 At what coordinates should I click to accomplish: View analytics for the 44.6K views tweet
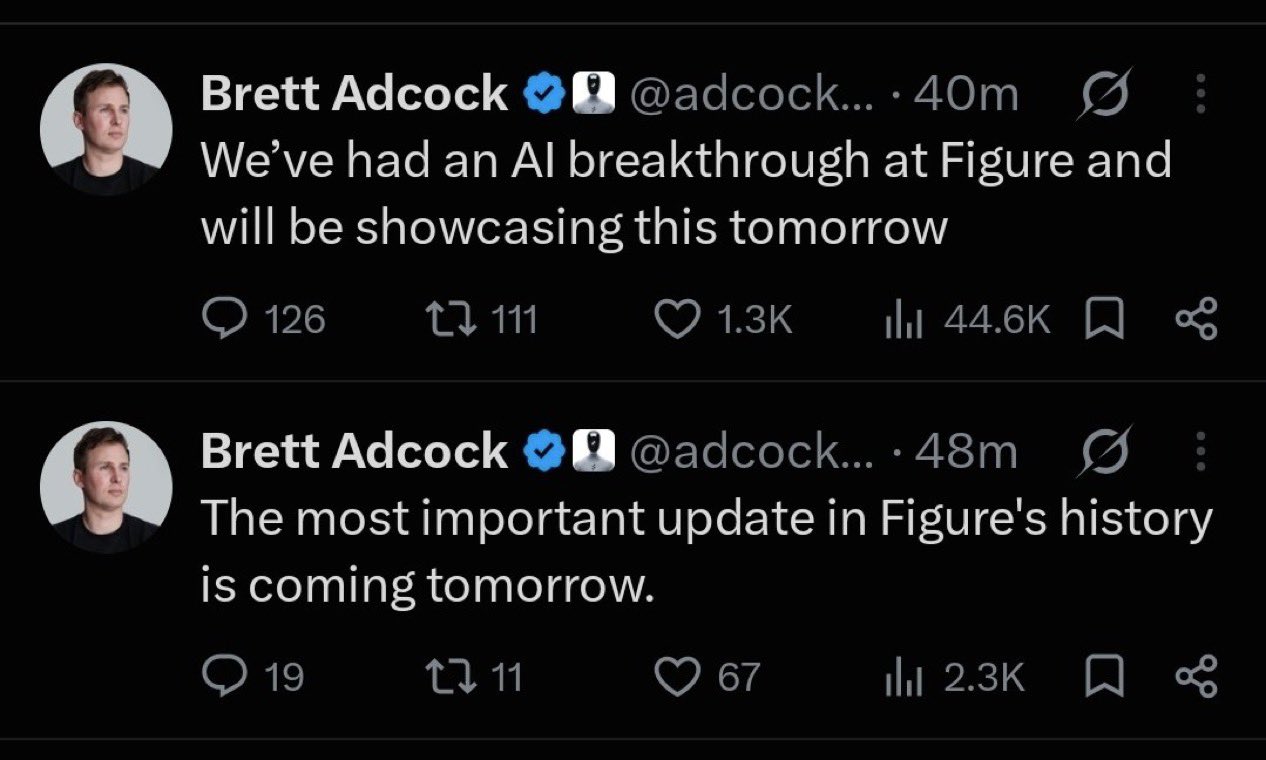pos(967,320)
